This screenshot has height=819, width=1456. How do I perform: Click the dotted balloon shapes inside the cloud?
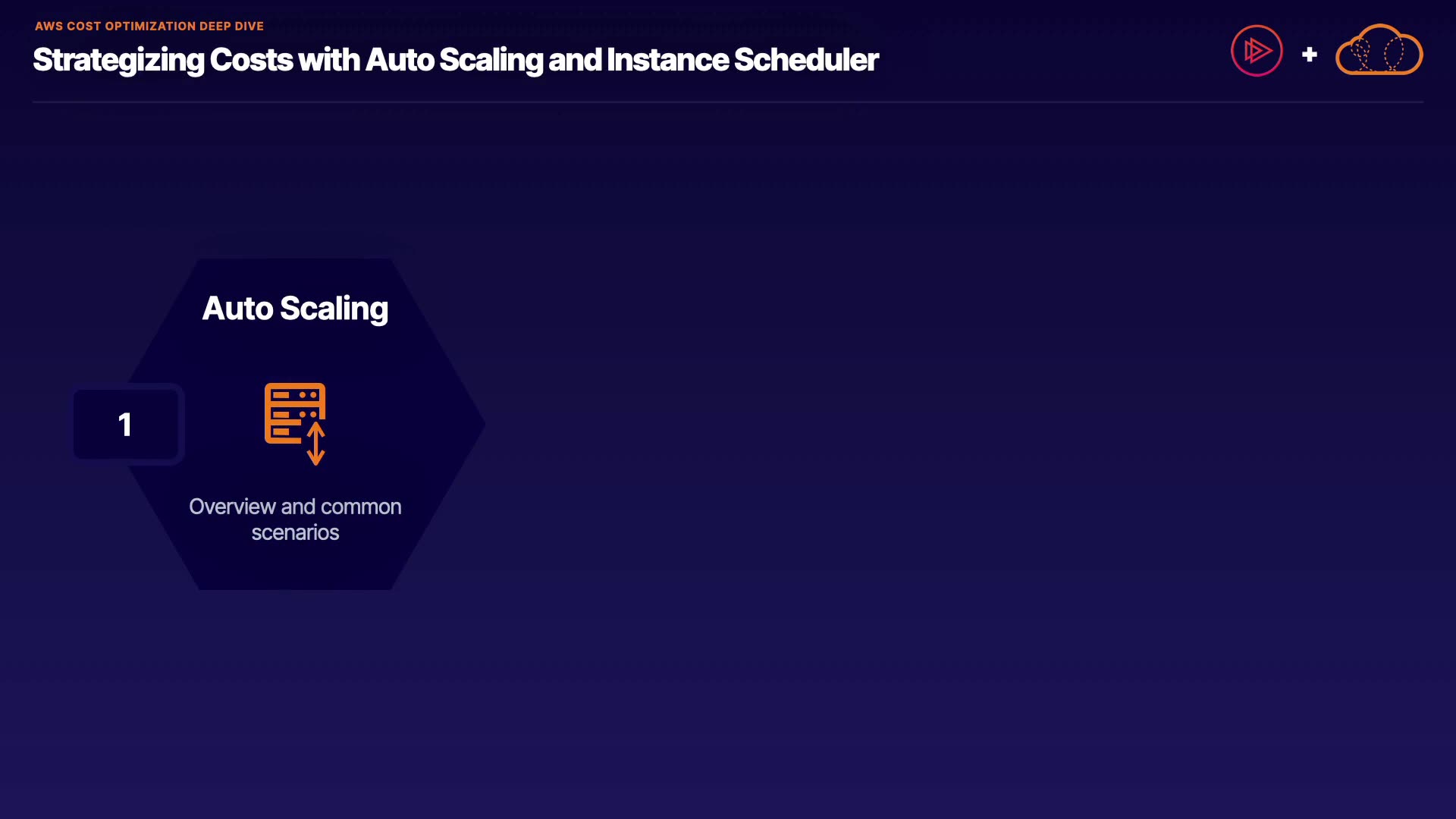click(x=1376, y=53)
